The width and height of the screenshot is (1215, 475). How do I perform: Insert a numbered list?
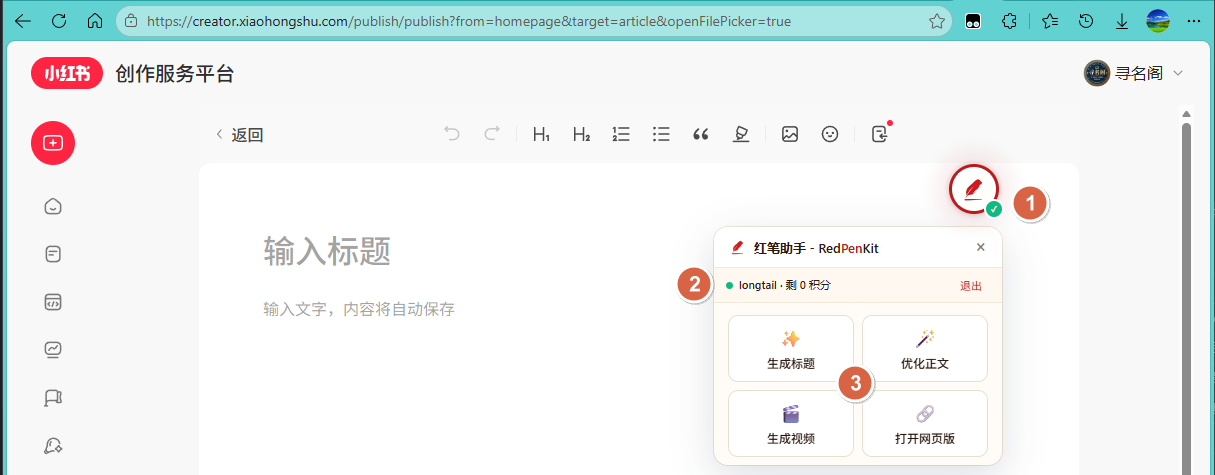(x=621, y=134)
